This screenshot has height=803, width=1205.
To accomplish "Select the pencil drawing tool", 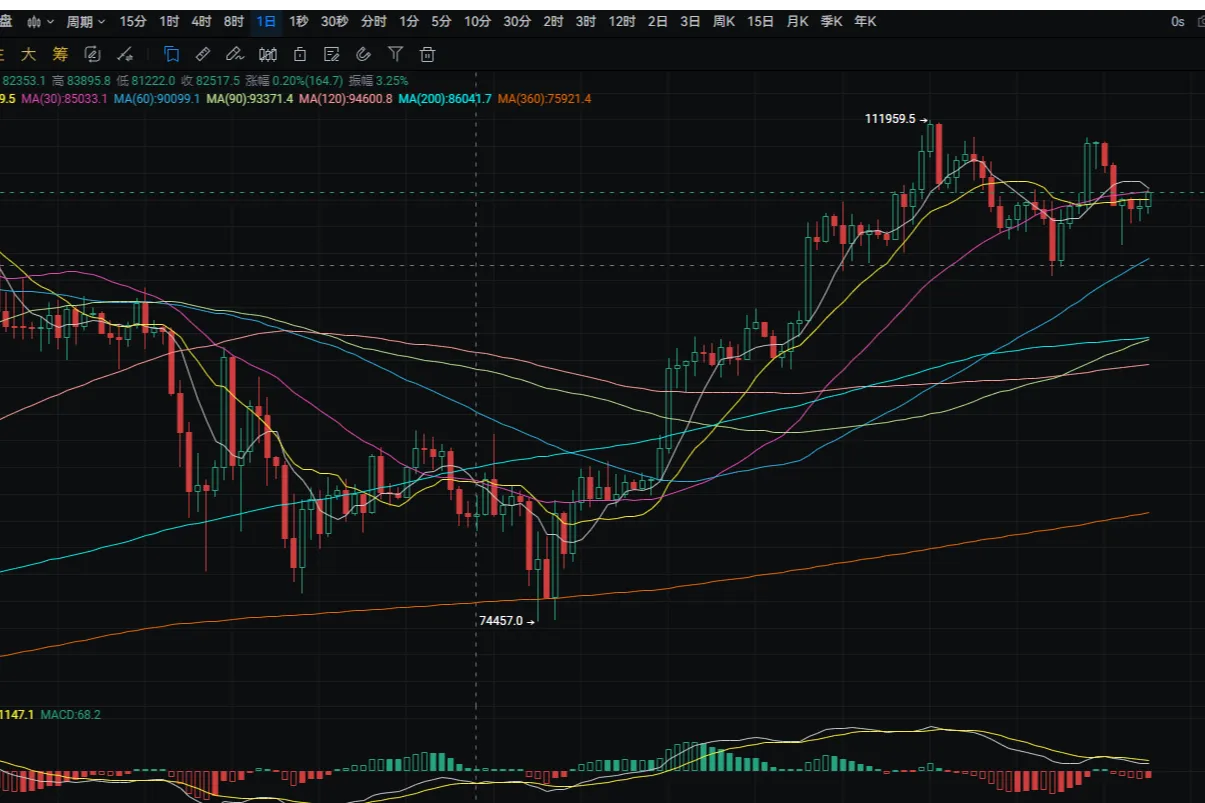I will 235,54.
